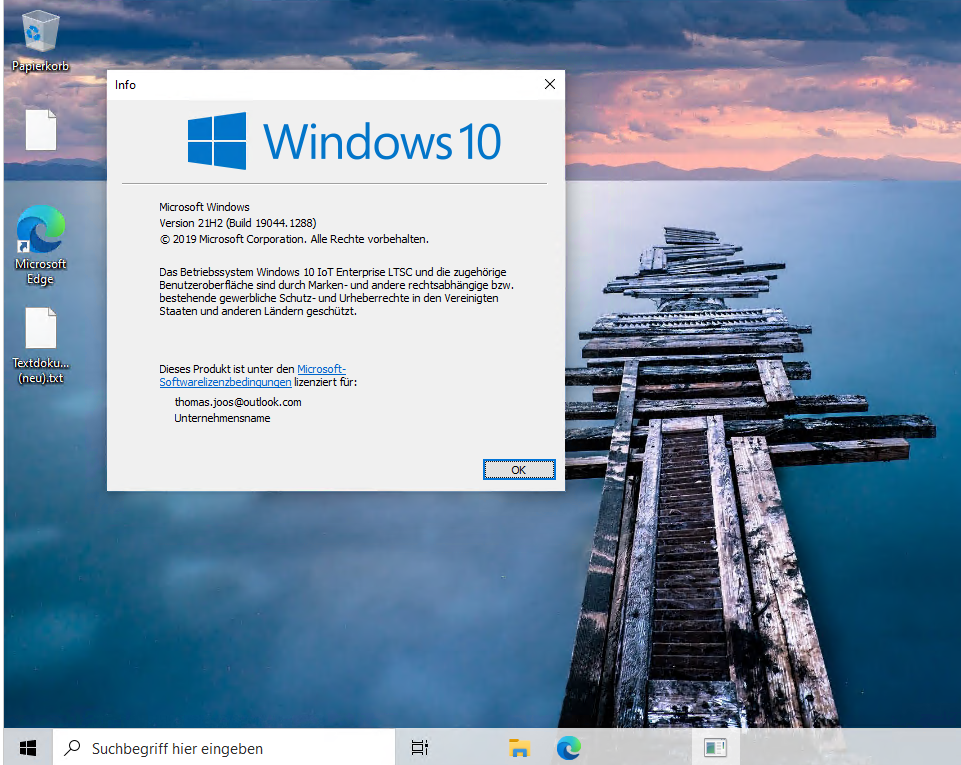Screen dimensions: 961x765
Task: Open File Explorer from the taskbar
Action: tap(519, 748)
